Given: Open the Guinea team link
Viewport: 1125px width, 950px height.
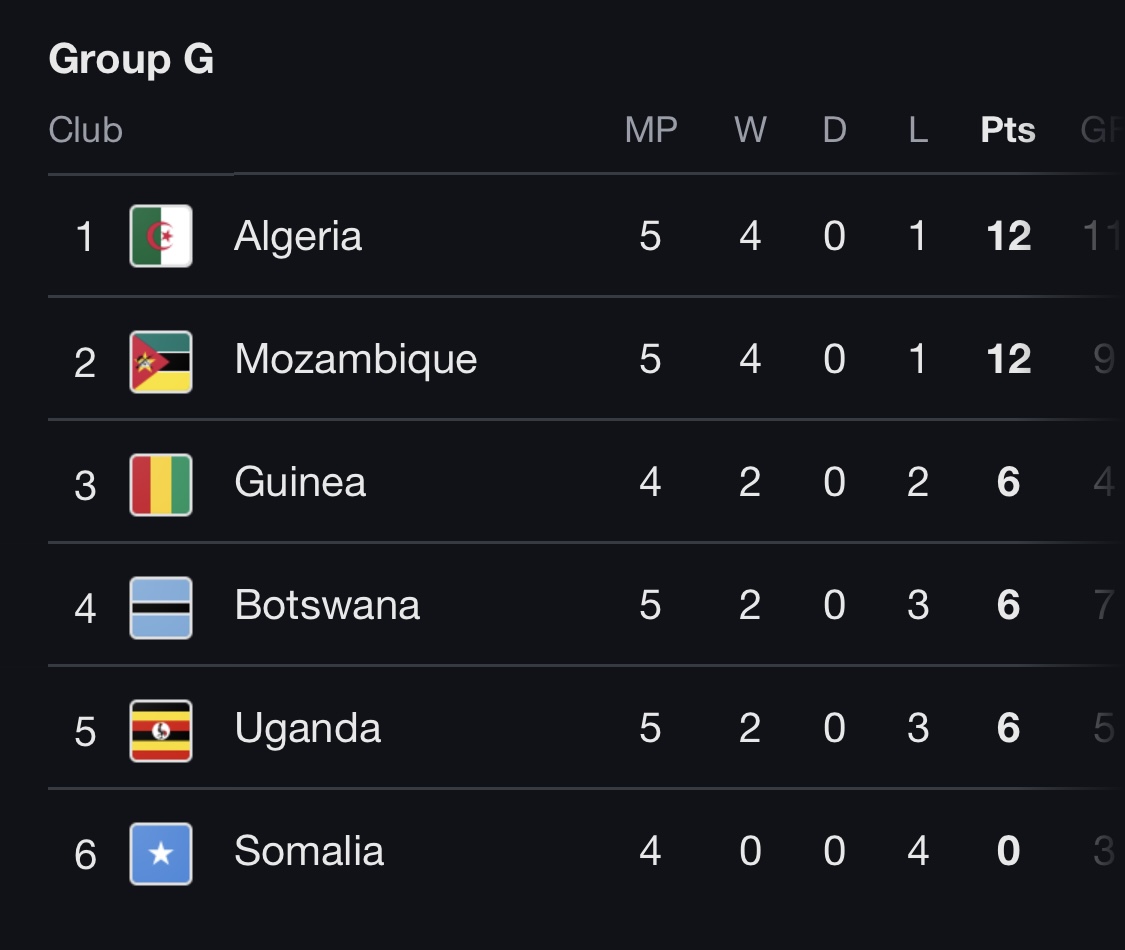Looking at the screenshot, I should coord(300,481).
